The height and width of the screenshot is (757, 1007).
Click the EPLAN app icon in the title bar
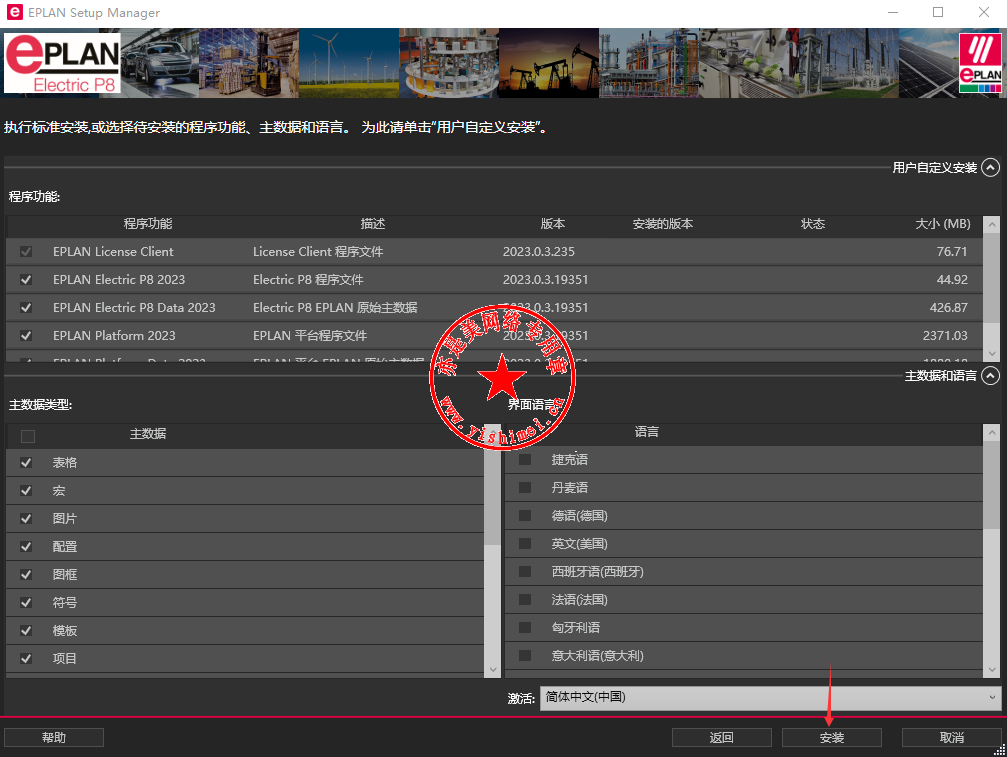[x=14, y=12]
